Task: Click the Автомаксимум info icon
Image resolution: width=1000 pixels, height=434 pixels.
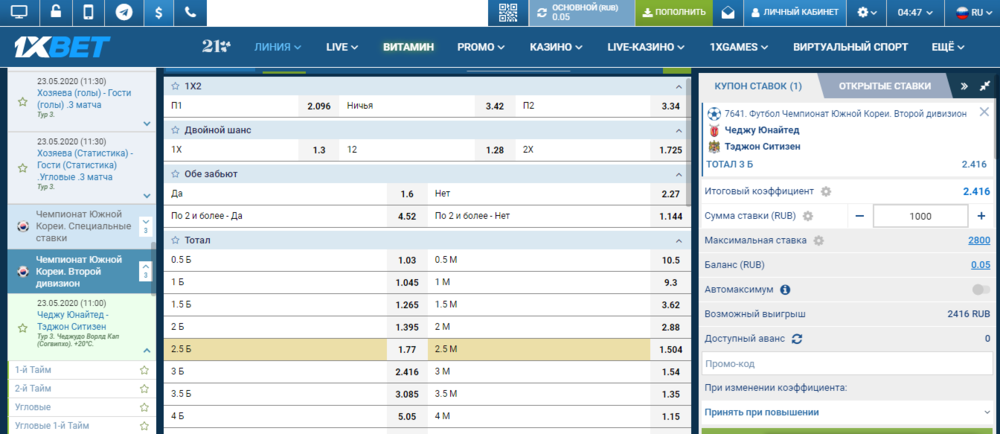Action: click(785, 289)
